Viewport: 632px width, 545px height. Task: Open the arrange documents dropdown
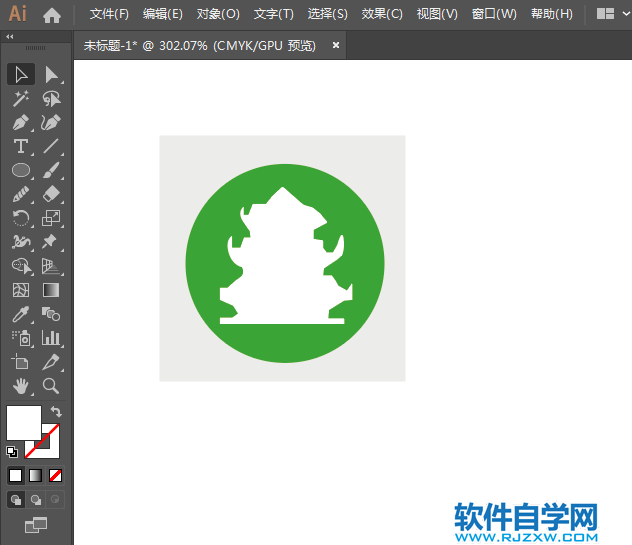(606, 14)
